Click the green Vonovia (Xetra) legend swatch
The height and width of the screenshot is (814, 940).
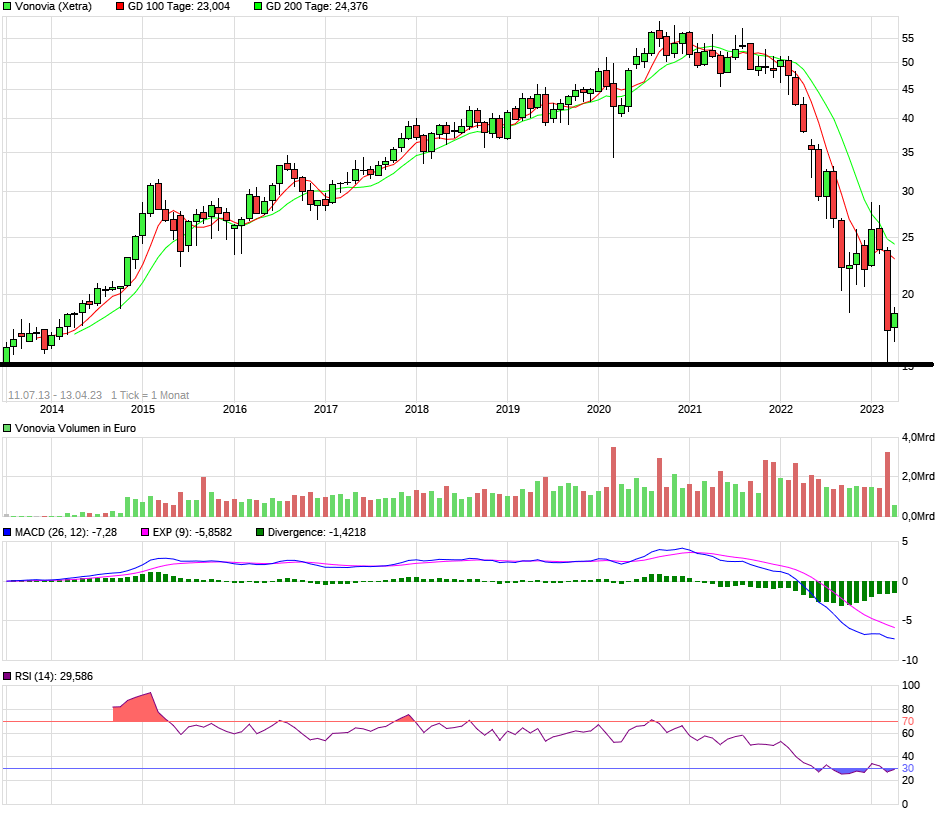[x=7, y=7]
